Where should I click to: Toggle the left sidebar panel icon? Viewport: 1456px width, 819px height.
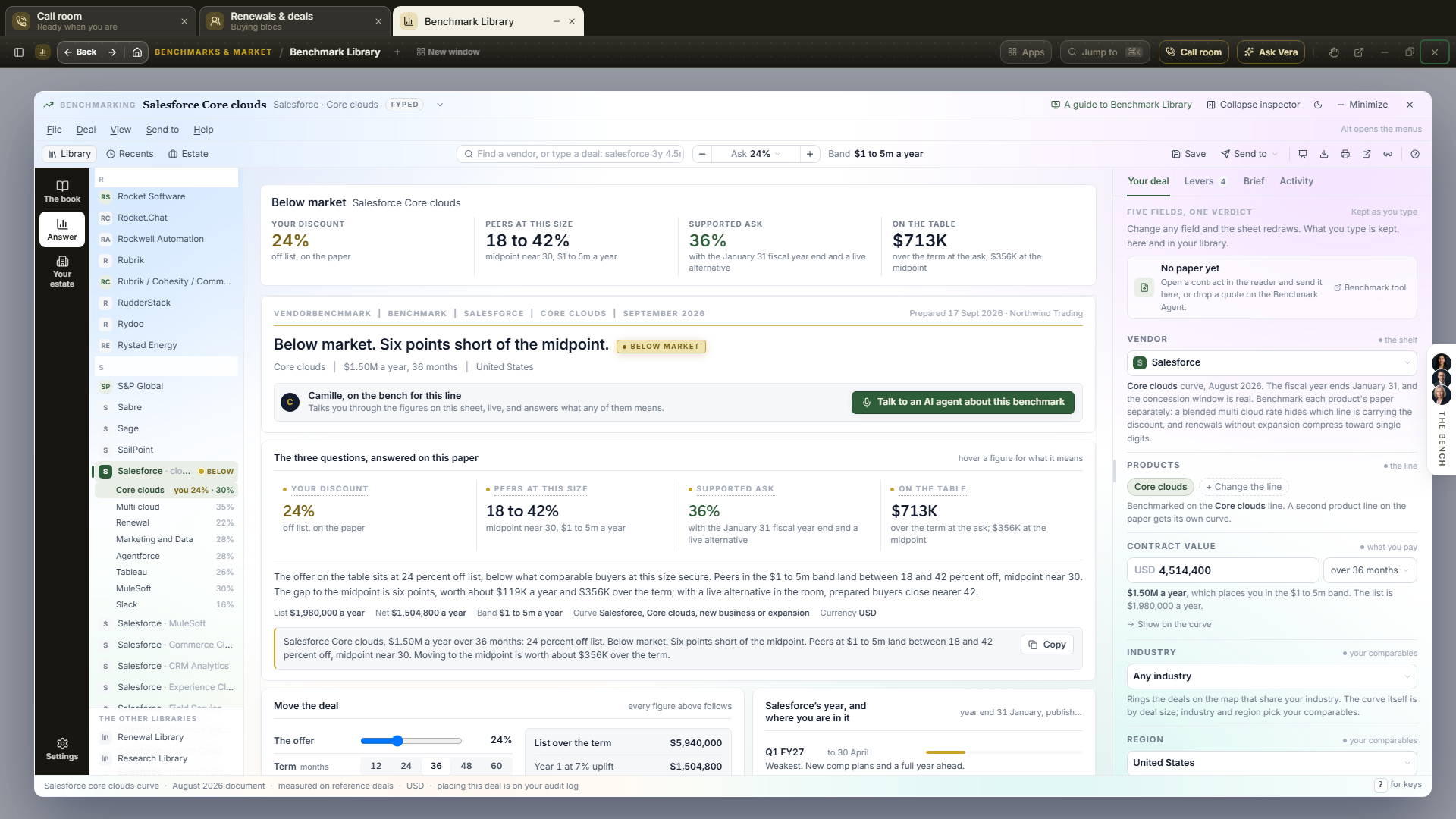19,52
